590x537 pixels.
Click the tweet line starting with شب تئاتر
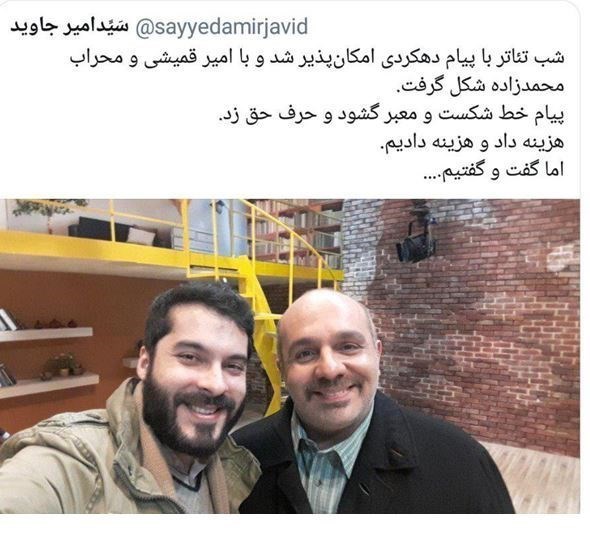click(318, 60)
